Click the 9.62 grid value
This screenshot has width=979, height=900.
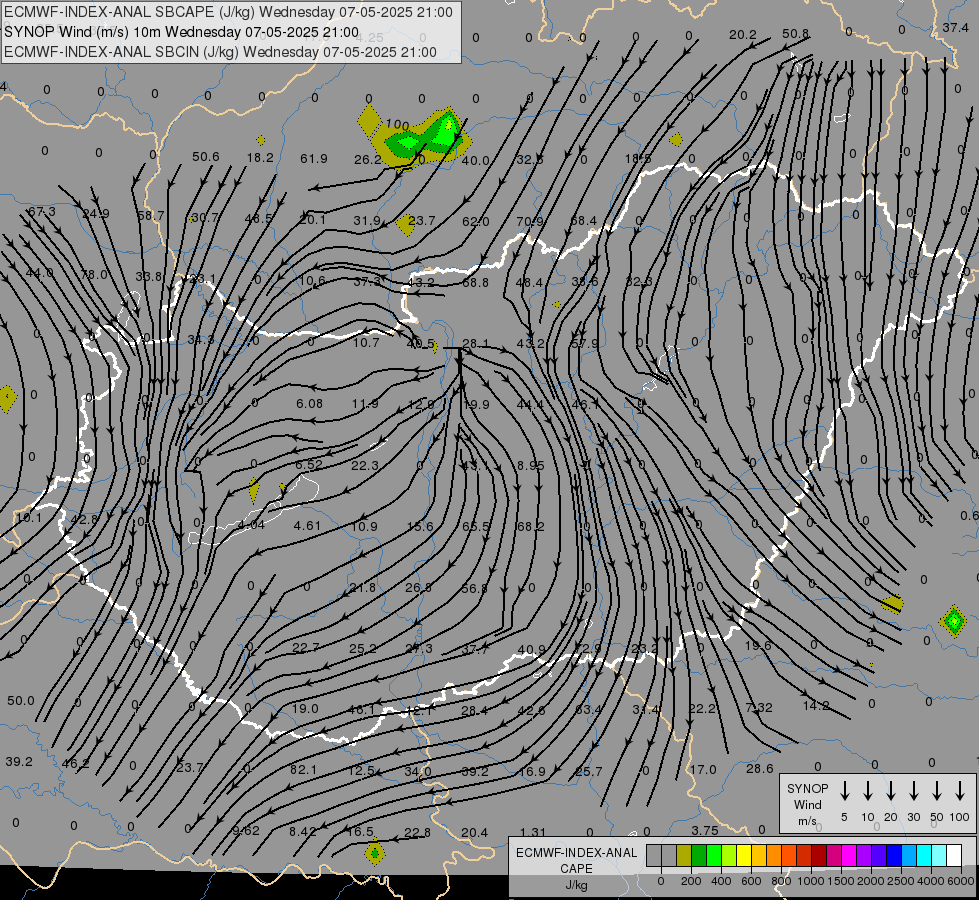[245, 831]
